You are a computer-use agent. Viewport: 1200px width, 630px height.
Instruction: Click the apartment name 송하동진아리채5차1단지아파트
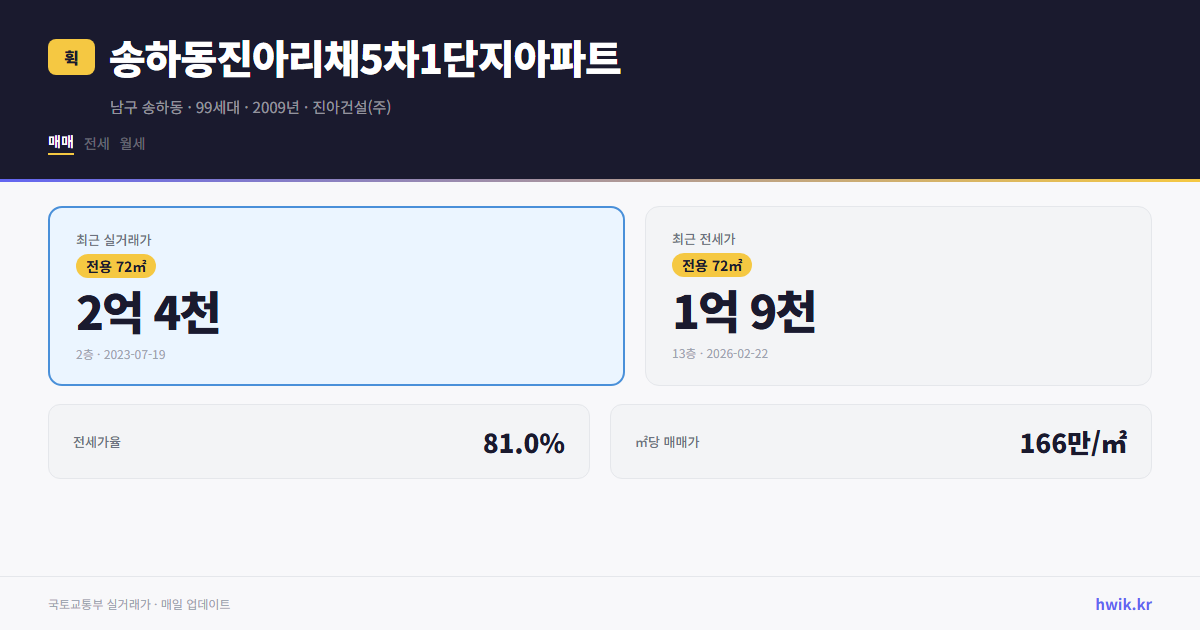pyautogui.click(x=364, y=57)
